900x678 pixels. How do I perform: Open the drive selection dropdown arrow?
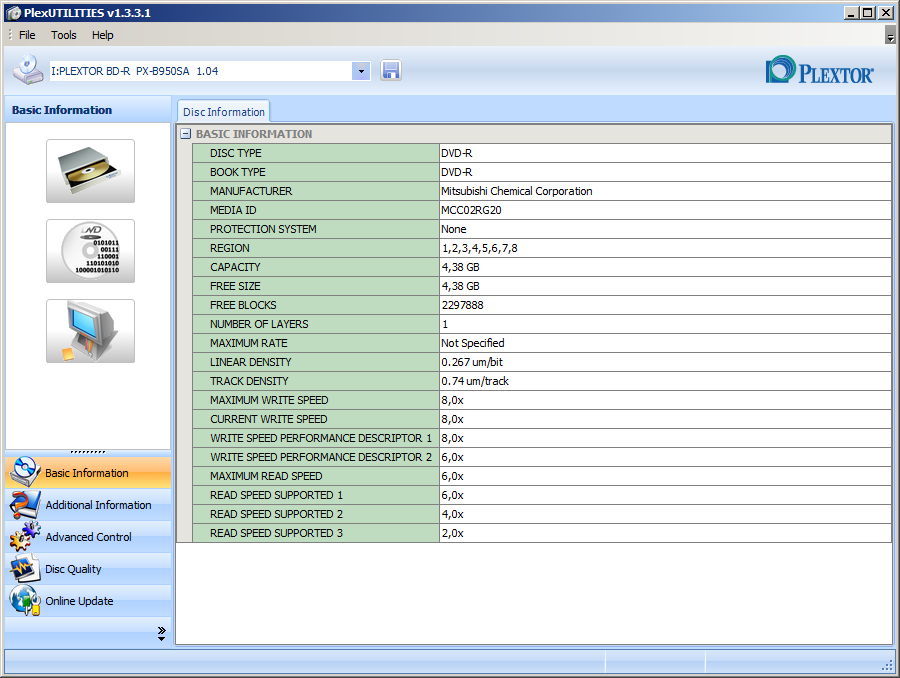point(361,71)
